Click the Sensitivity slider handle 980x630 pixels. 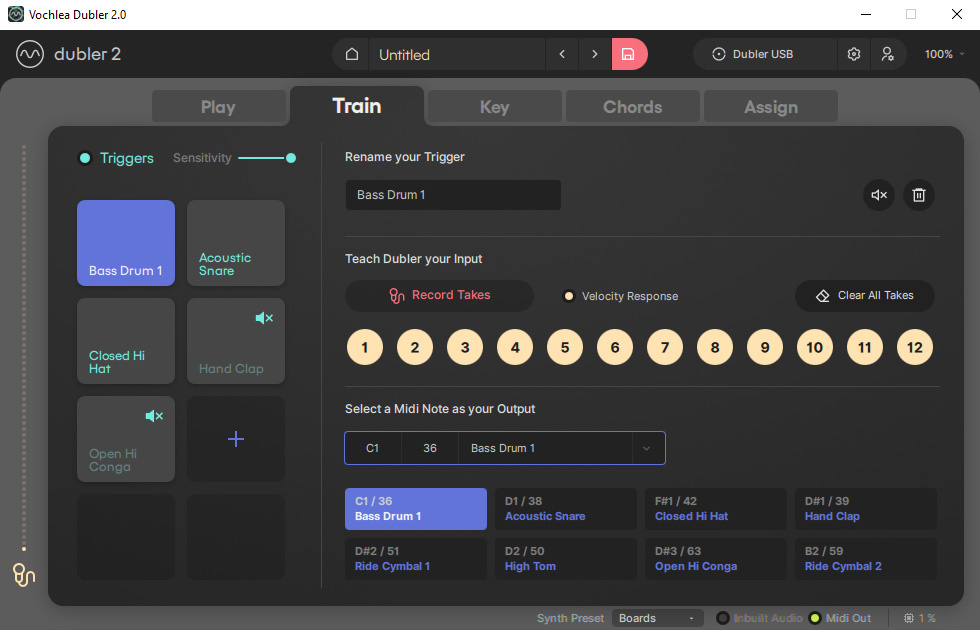point(291,158)
